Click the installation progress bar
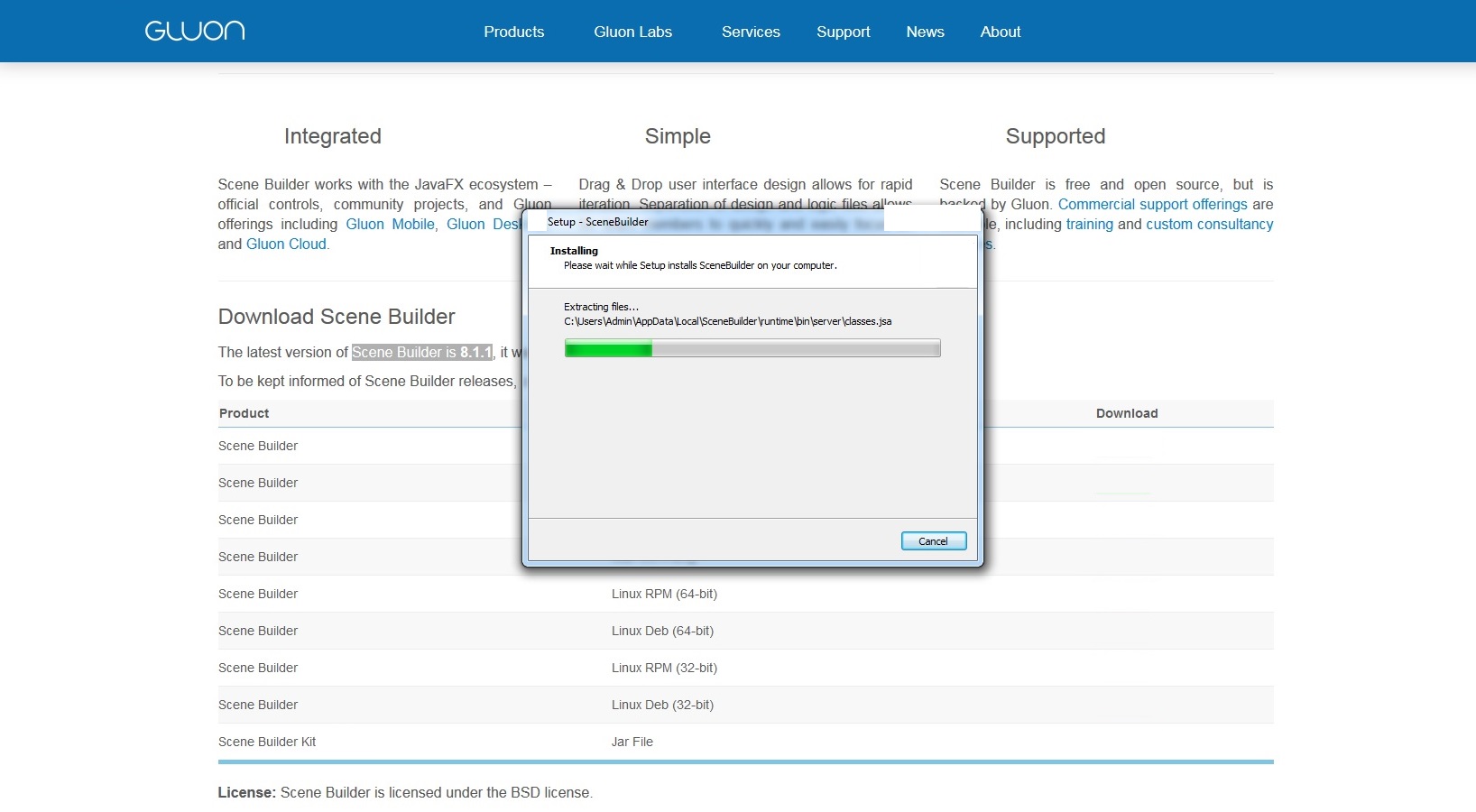1476x812 pixels. click(x=752, y=348)
